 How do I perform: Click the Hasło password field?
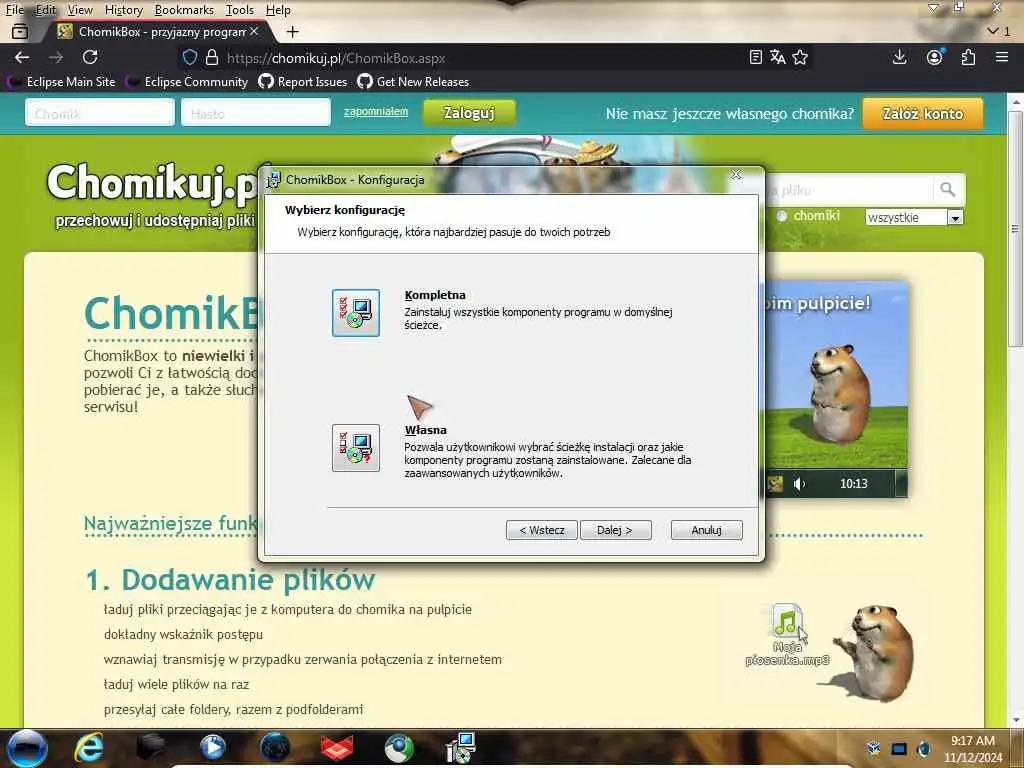pyautogui.click(x=256, y=112)
